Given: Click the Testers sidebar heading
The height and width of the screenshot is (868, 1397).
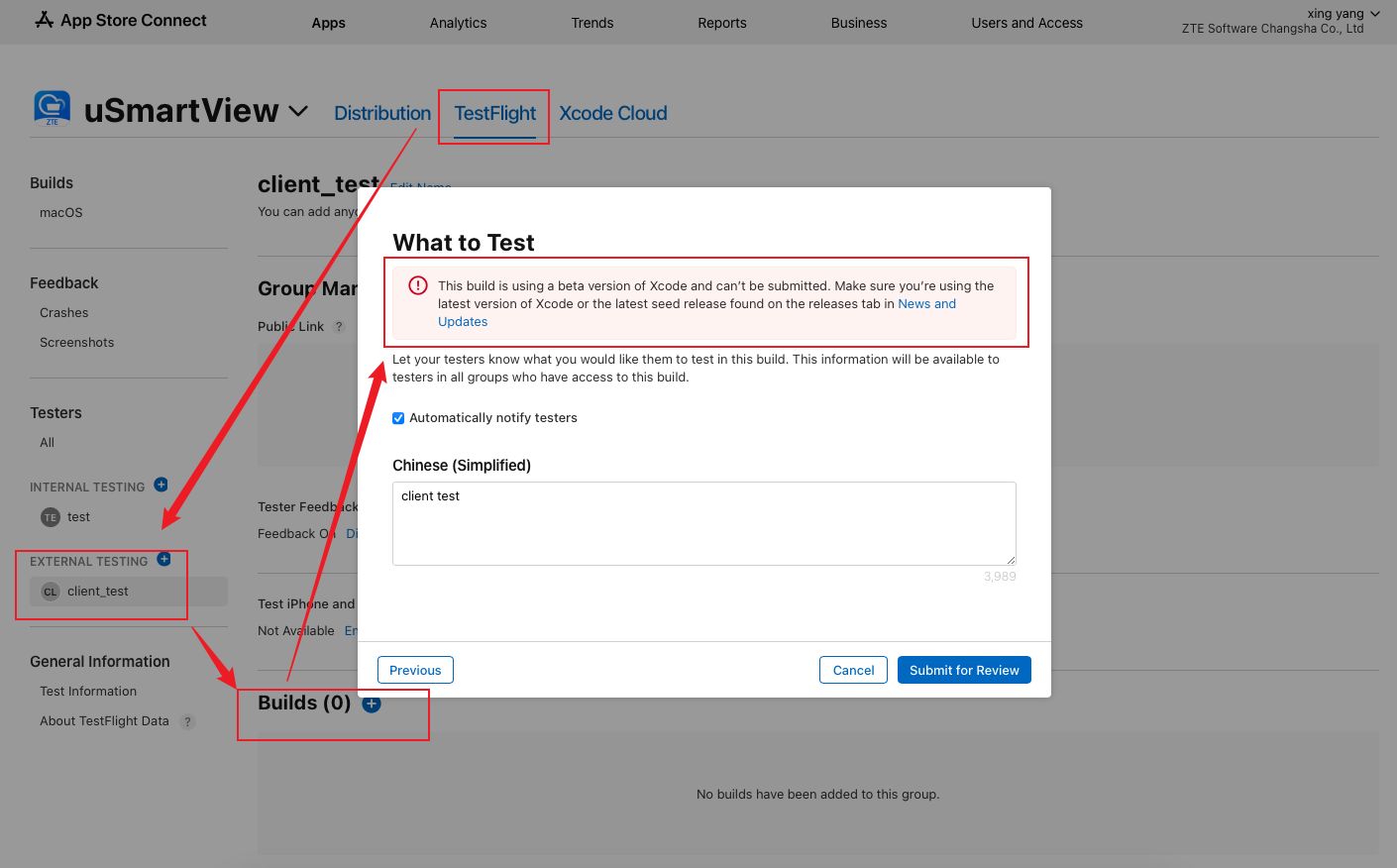Looking at the screenshot, I should pos(55,413).
